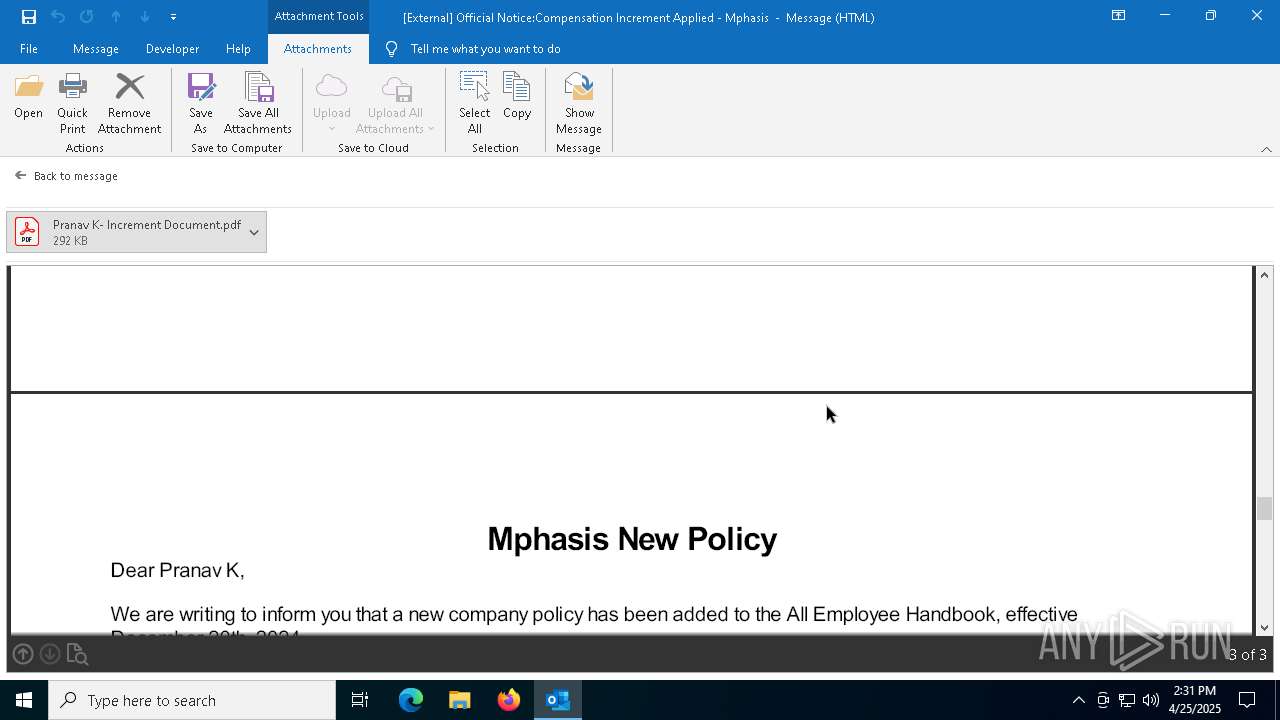Select All attachments
This screenshot has width=1280, height=720.
[474, 104]
